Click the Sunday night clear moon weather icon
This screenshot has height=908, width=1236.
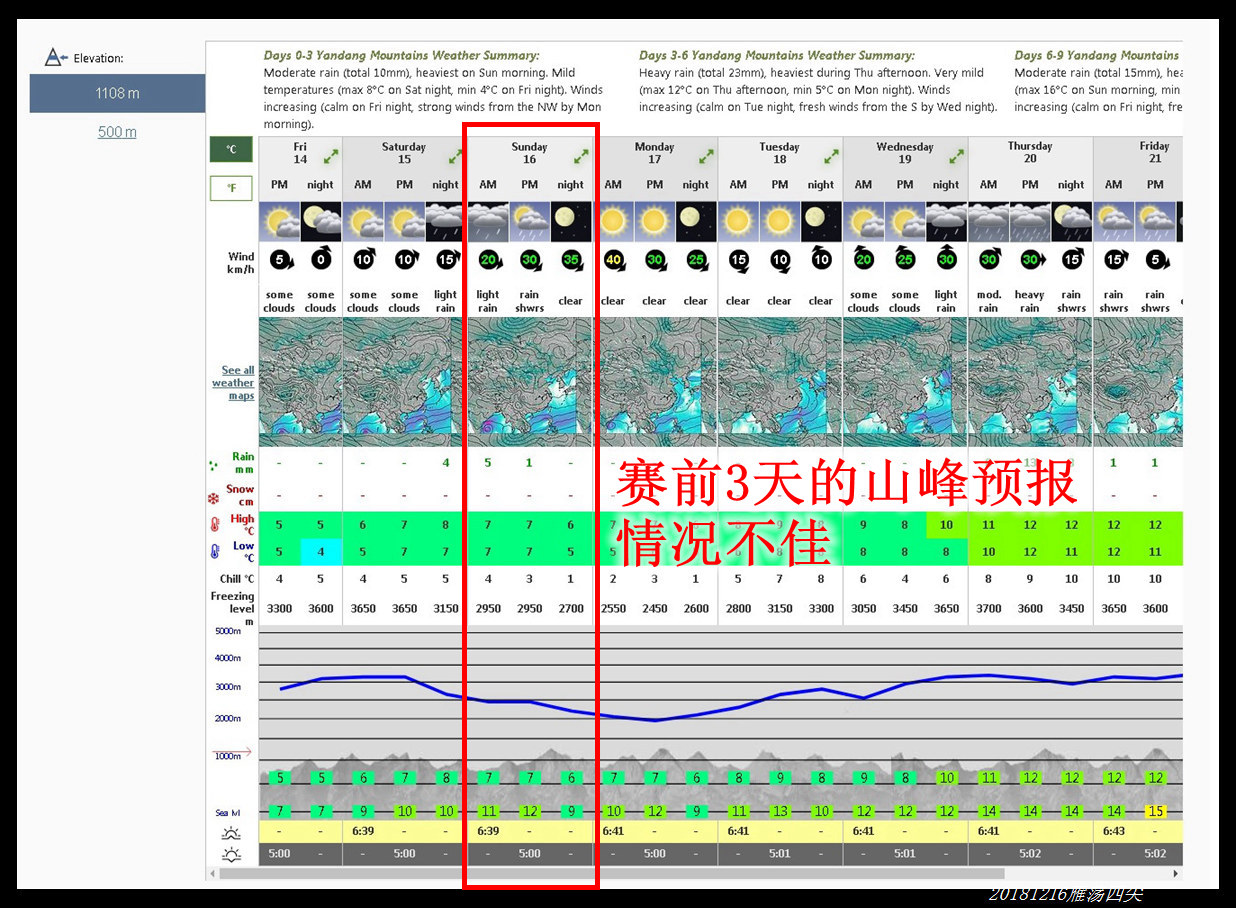(571, 222)
